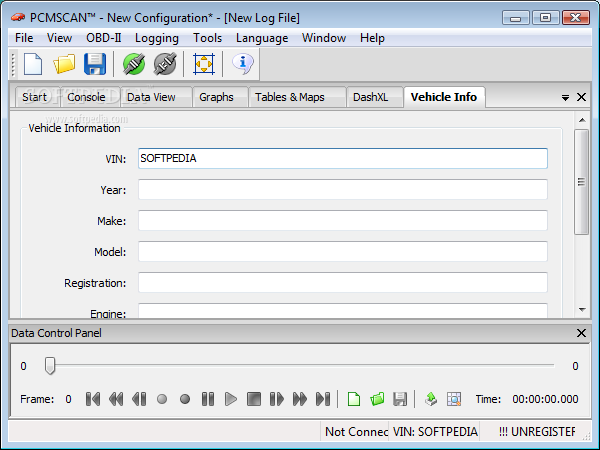Open log file with green folder icon

377,399
